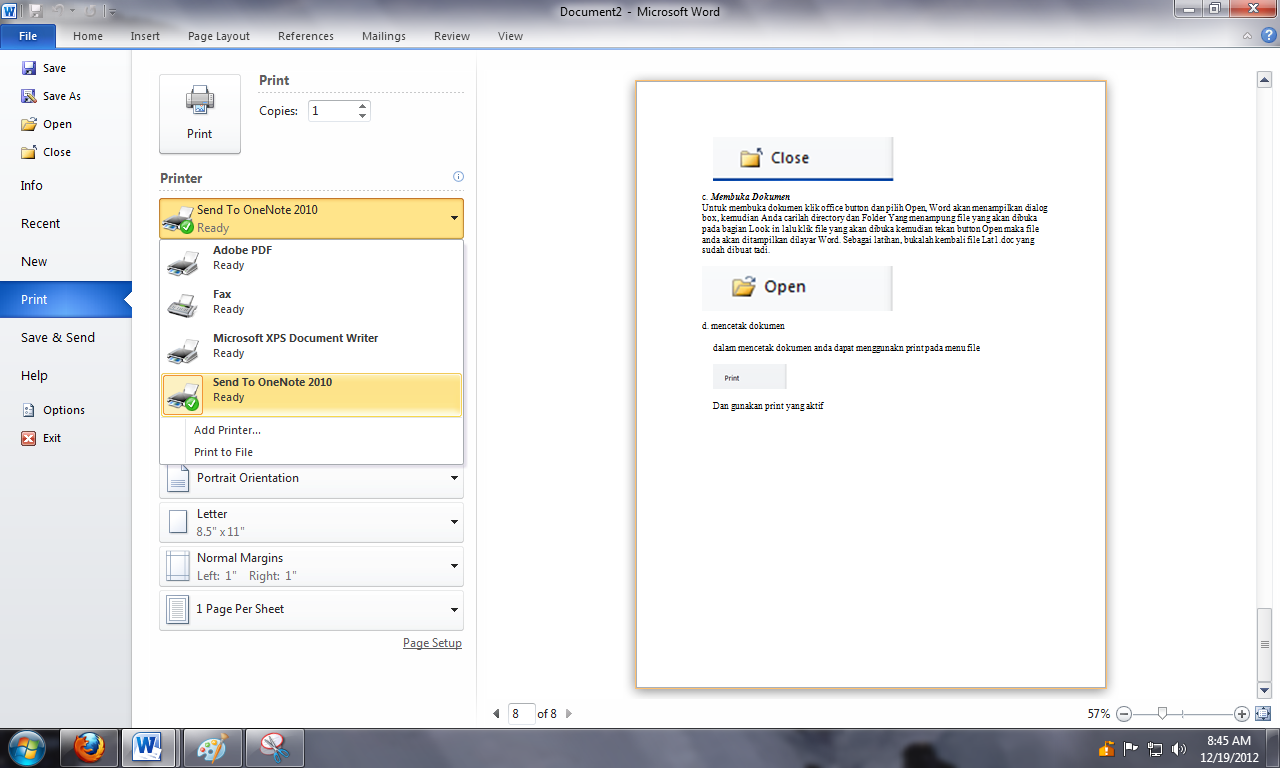
Task: Open the Save & Send section
Action: tap(66, 337)
